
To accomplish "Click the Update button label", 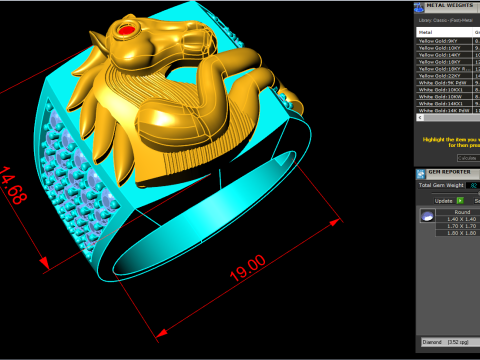I will click(443, 201).
